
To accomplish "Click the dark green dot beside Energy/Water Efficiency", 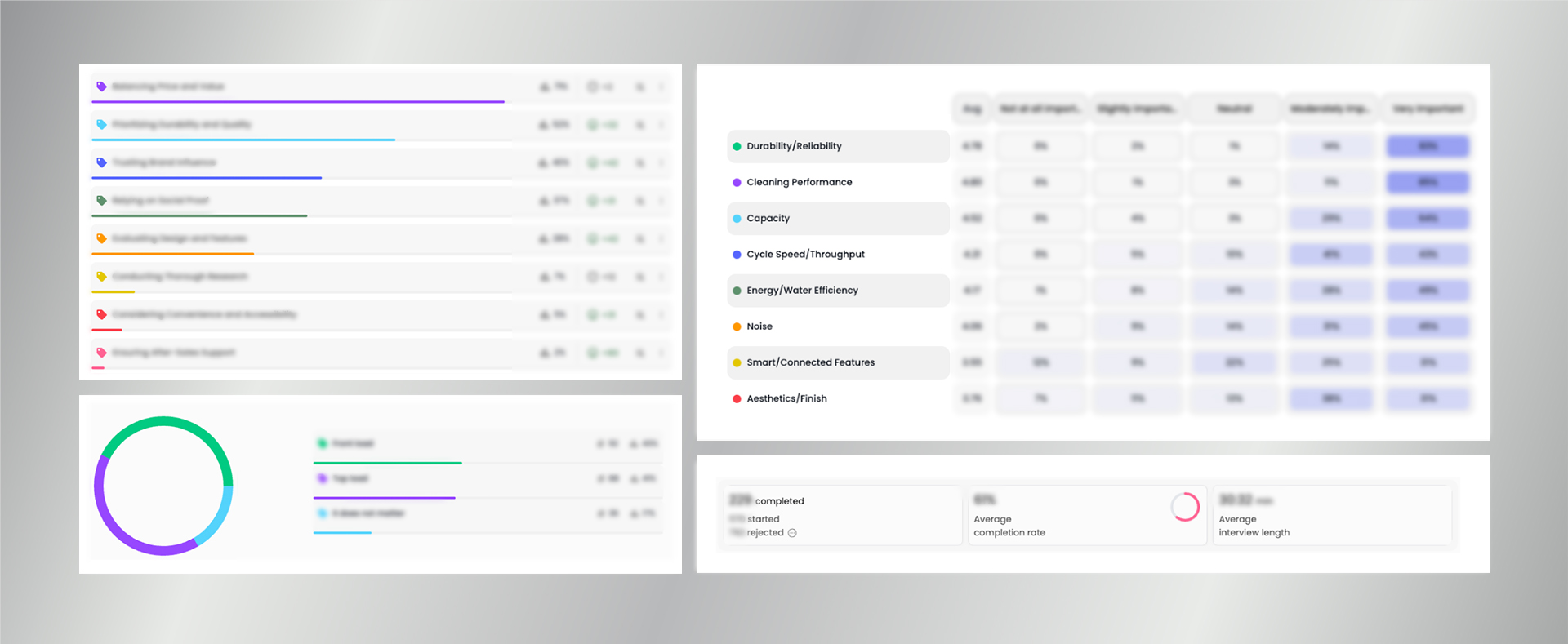I will click(x=737, y=291).
